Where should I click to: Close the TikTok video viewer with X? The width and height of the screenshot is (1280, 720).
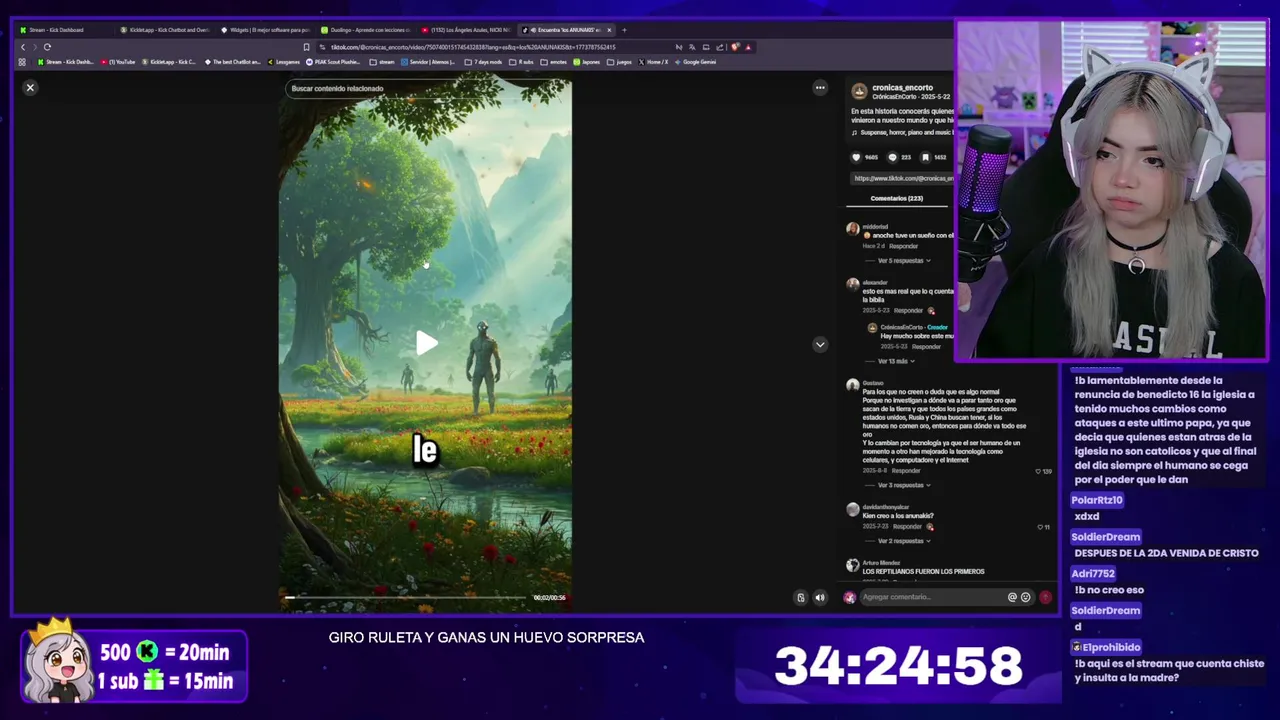[x=30, y=88]
